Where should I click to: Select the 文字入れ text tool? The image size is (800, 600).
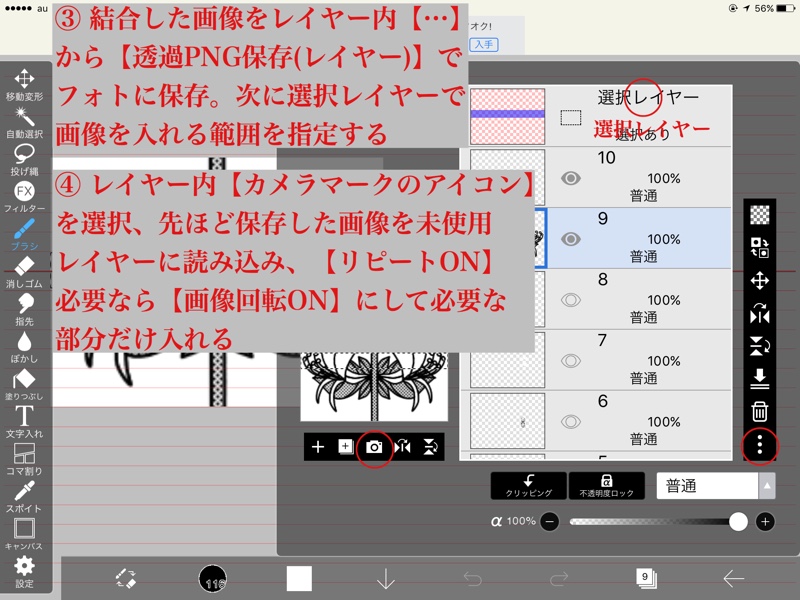pyautogui.click(x=24, y=422)
